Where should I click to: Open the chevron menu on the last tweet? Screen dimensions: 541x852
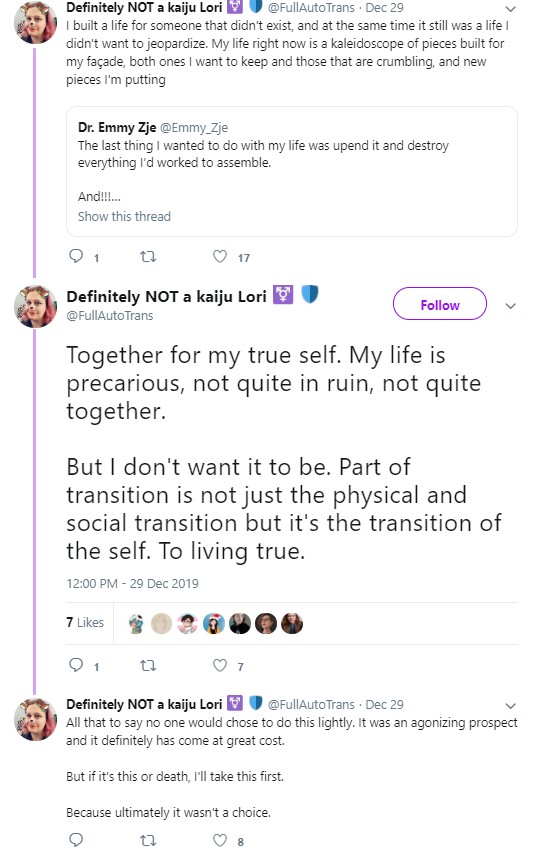pos(510,706)
